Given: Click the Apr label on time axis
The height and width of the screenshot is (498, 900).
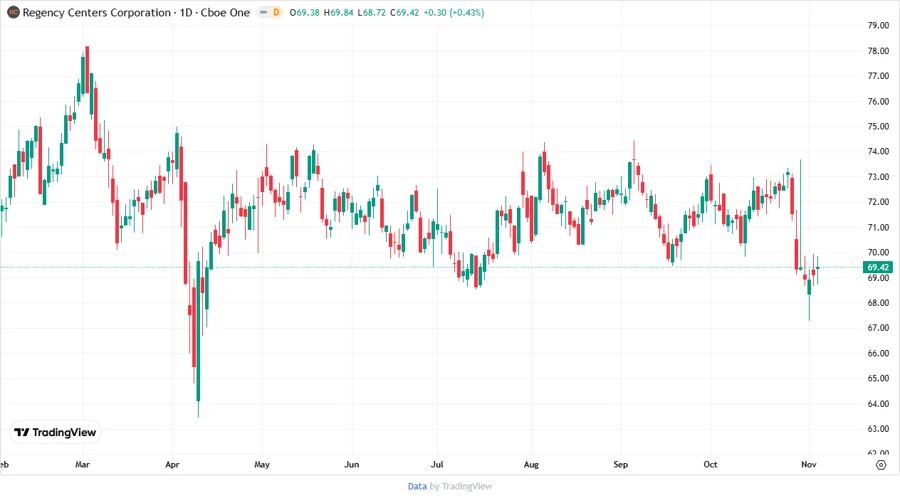Looking at the screenshot, I should (172, 464).
